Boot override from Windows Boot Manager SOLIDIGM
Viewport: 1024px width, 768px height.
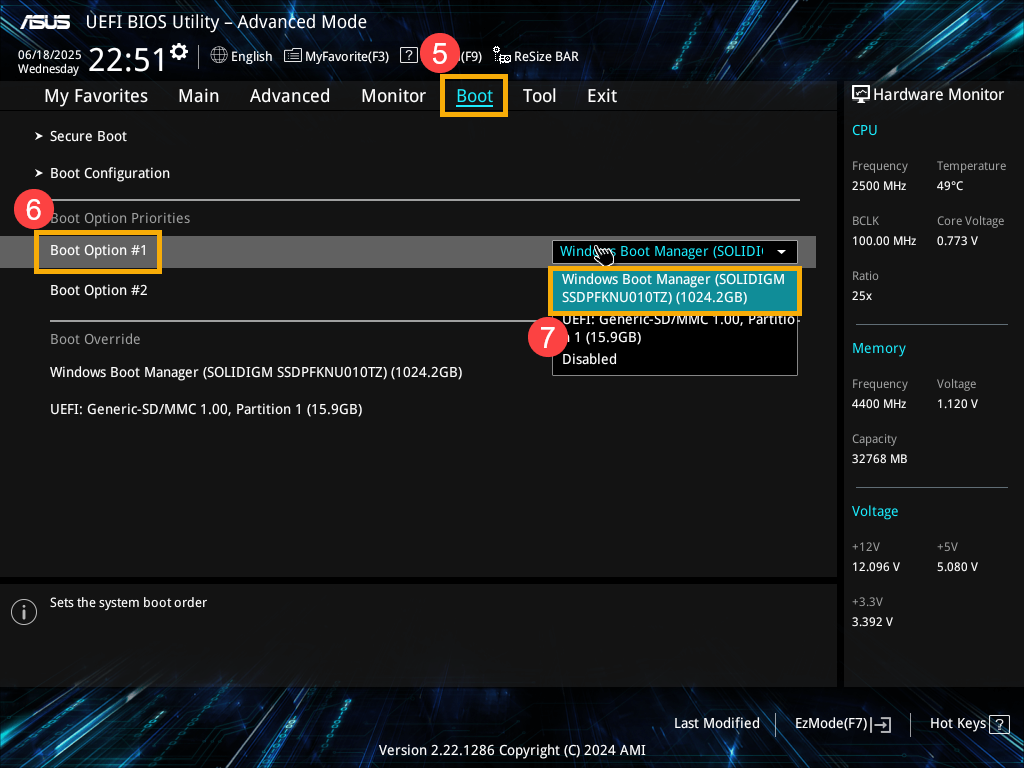click(x=256, y=372)
